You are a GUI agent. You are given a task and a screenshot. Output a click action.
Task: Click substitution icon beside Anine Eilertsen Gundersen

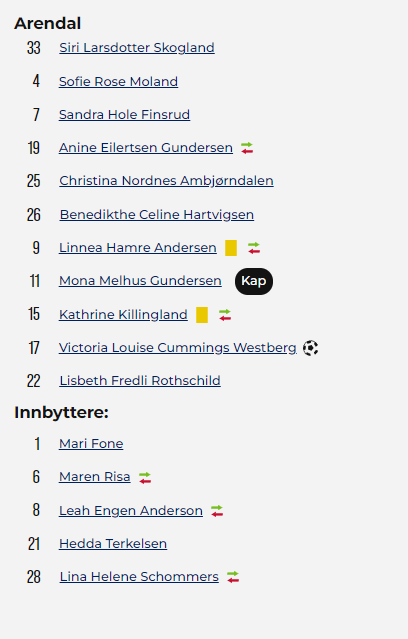pyautogui.click(x=247, y=148)
